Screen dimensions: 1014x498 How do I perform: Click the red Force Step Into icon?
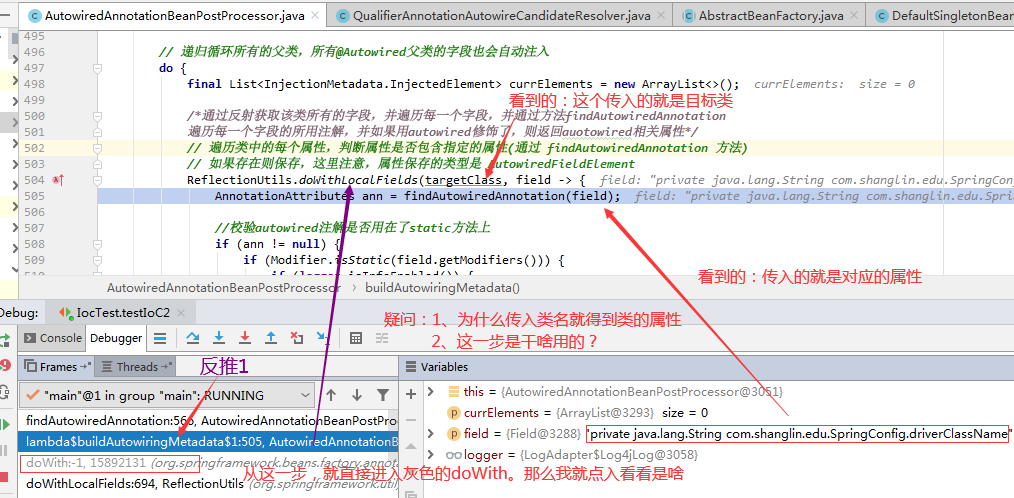pyautogui.click(x=245, y=338)
